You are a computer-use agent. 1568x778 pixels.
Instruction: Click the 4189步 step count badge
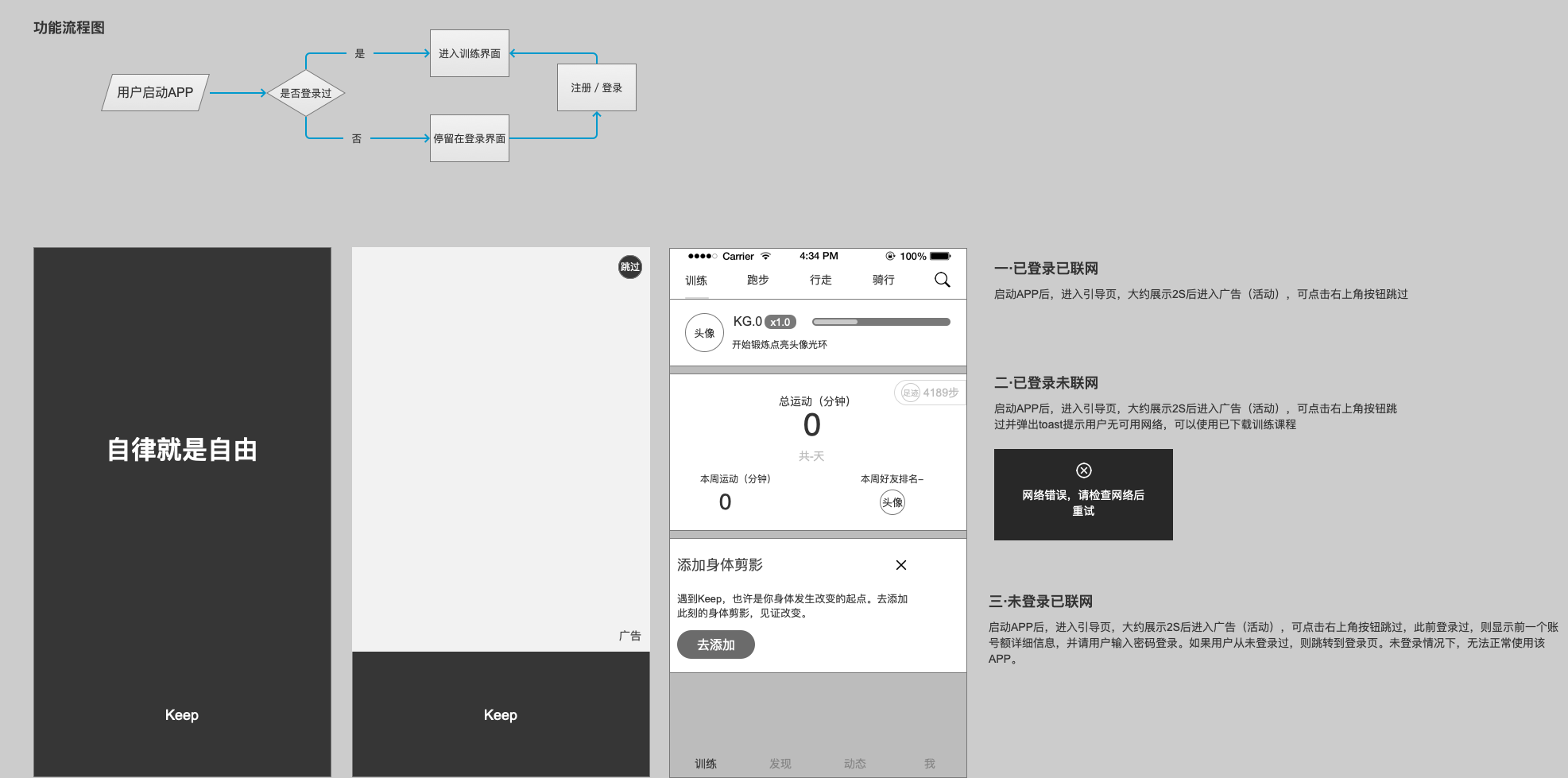click(930, 393)
